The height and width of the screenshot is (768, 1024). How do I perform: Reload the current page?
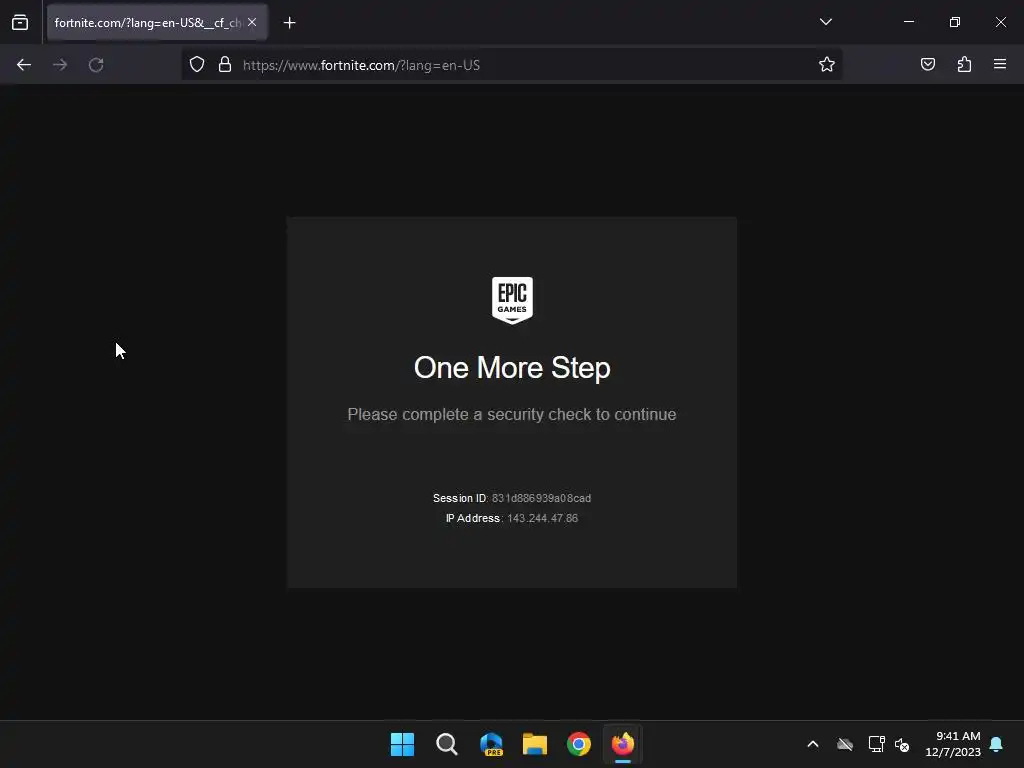96,65
